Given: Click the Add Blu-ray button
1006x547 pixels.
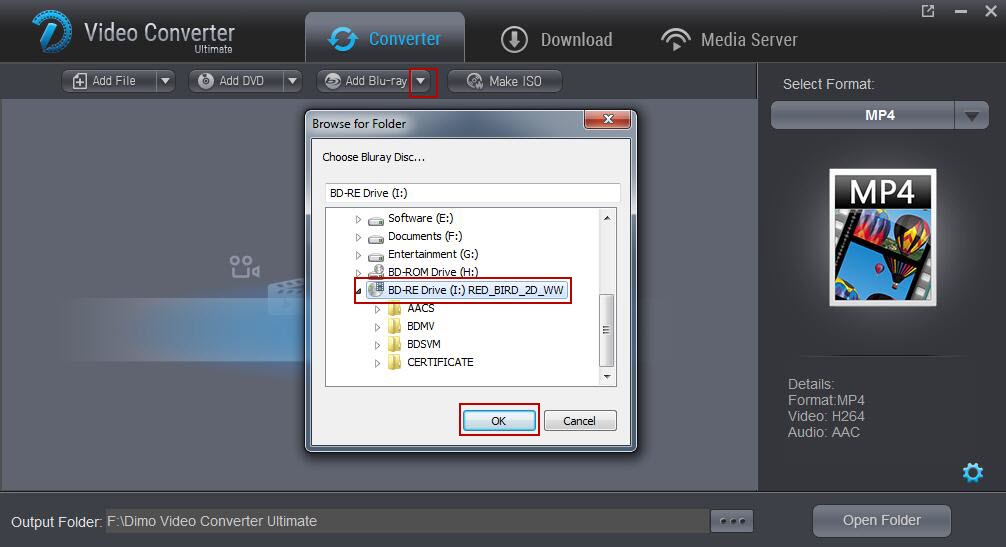Looking at the screenshot, I should coord(365,81).
